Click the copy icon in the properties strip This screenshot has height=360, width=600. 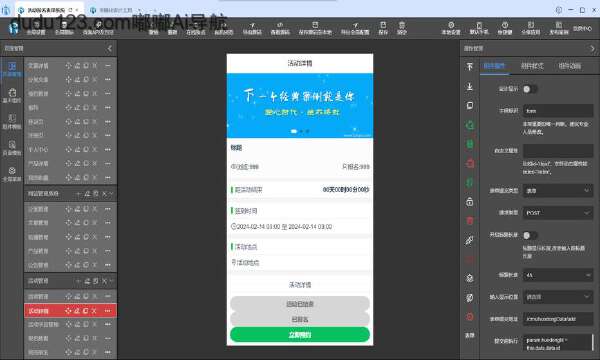470,105
